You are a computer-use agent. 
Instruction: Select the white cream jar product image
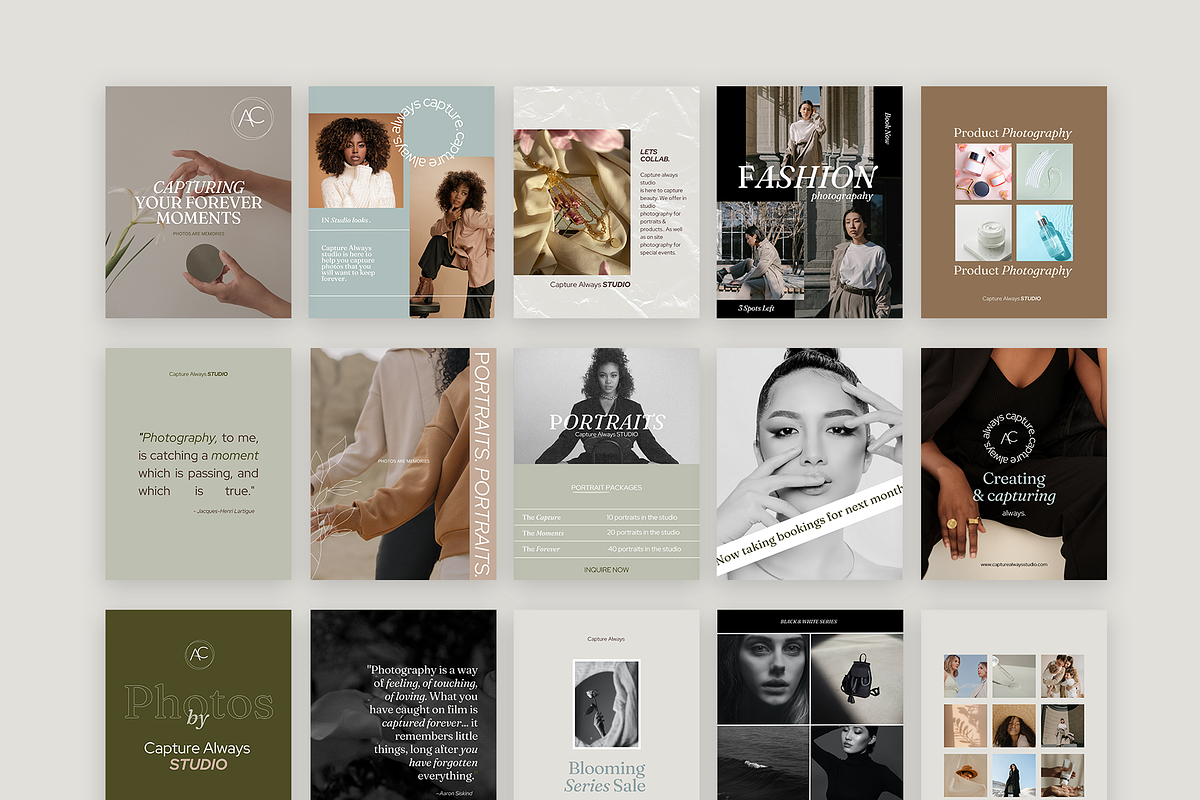pyautogui.click(x=983, y=233)
